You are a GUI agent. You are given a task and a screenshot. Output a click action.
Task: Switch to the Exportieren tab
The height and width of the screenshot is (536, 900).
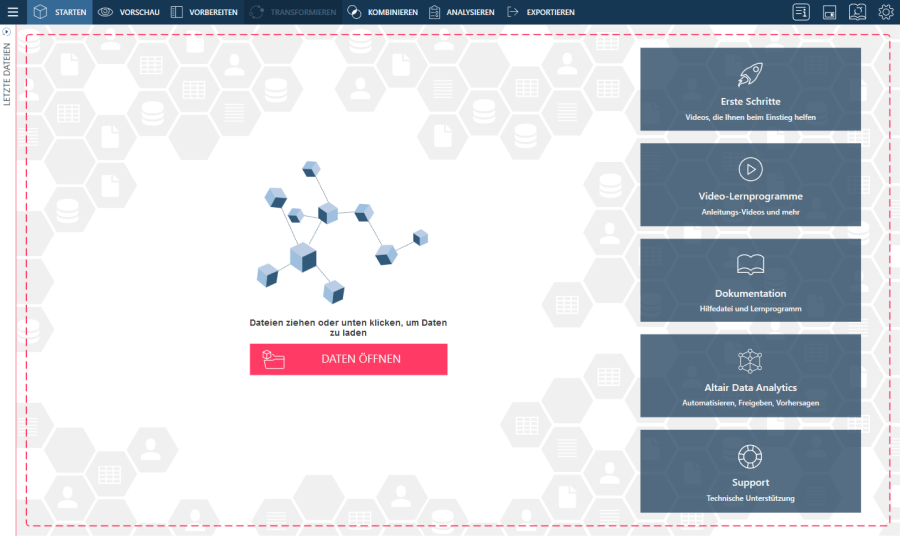click(540, 12)
